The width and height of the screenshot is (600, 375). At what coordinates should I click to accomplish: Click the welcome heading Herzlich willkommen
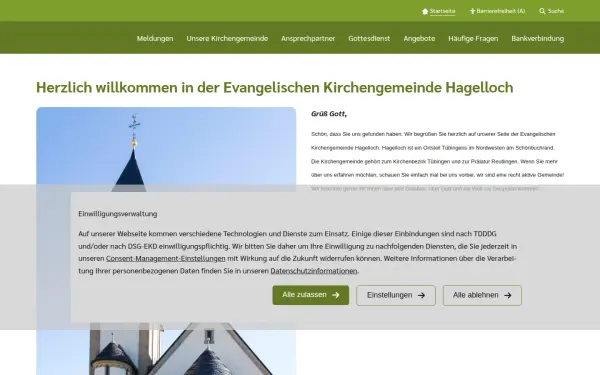[275, 88]
